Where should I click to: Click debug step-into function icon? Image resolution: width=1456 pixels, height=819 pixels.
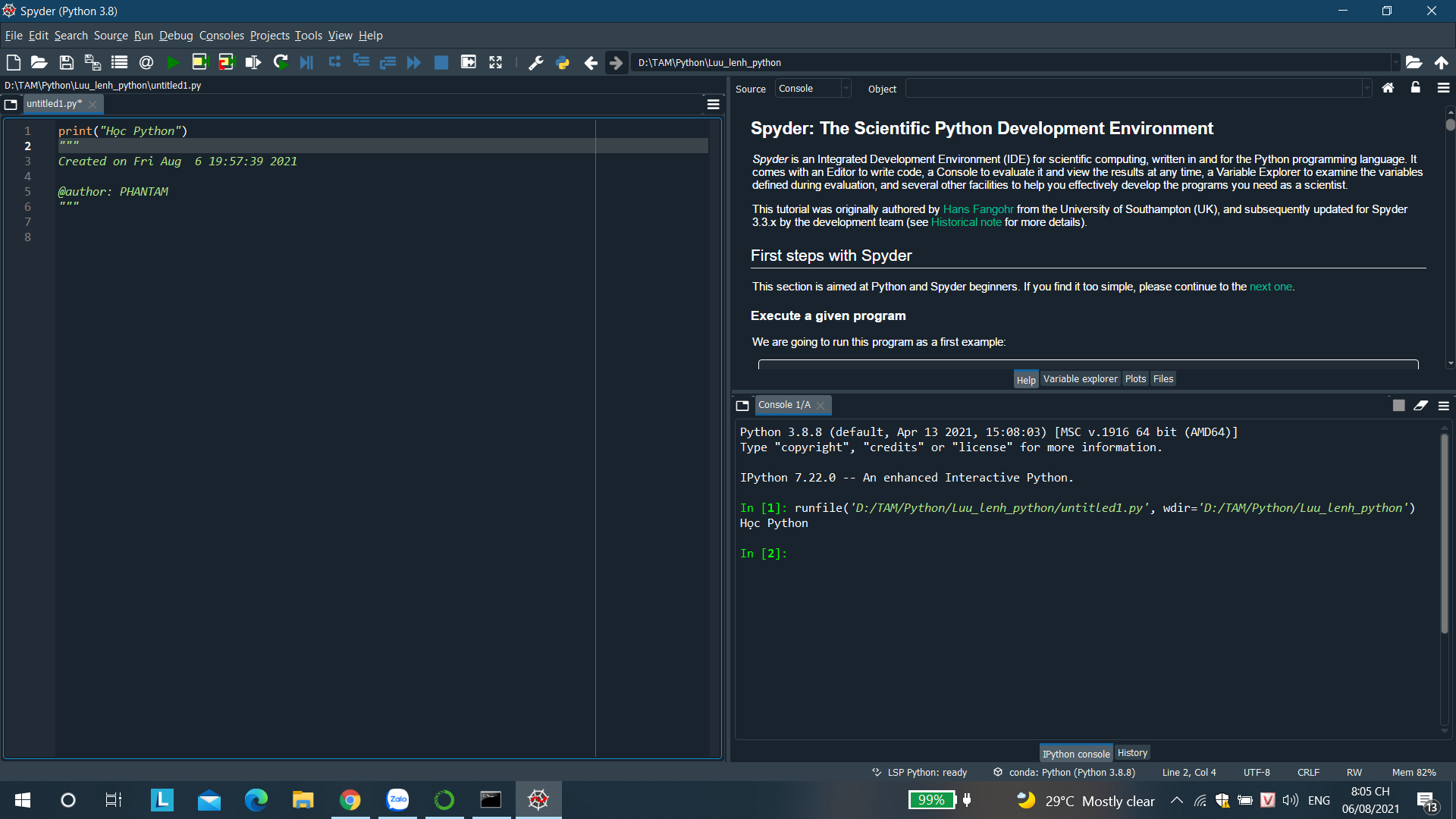point(361,62)
